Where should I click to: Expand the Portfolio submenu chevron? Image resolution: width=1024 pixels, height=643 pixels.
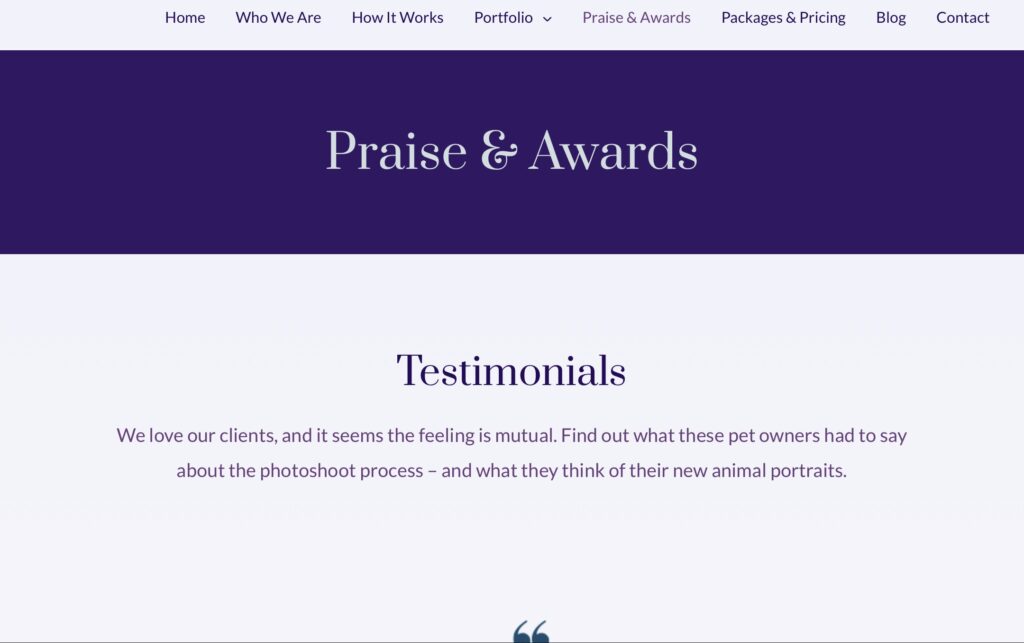(547, 19)
